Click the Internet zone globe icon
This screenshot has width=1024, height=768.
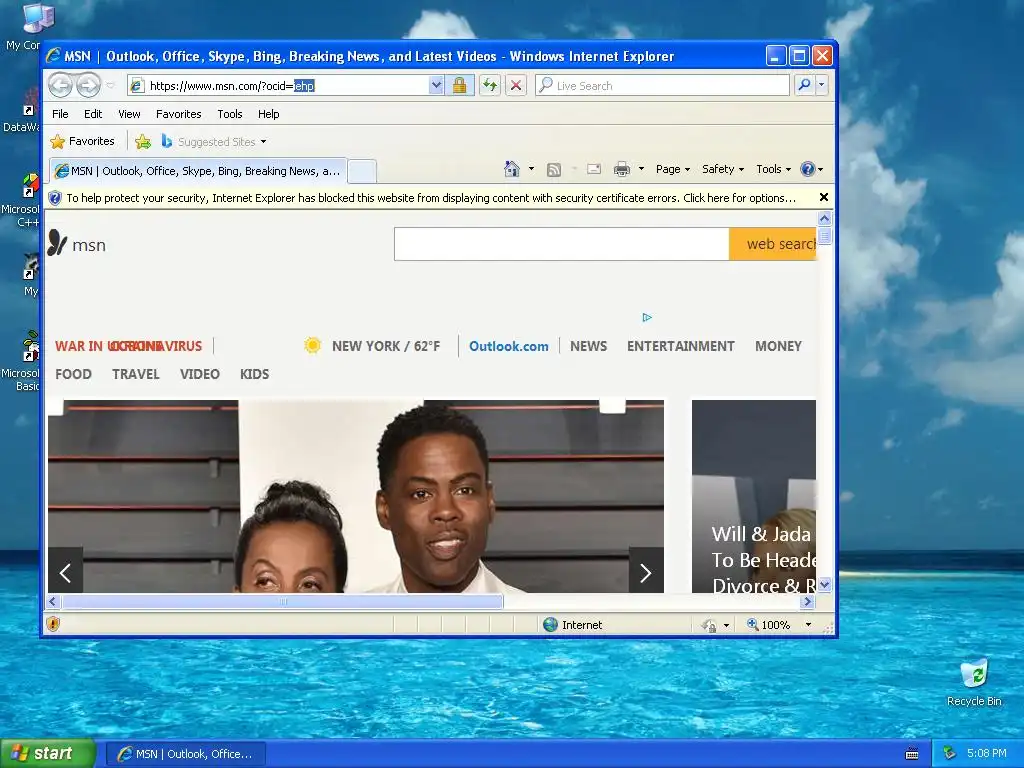click(551, 625)
